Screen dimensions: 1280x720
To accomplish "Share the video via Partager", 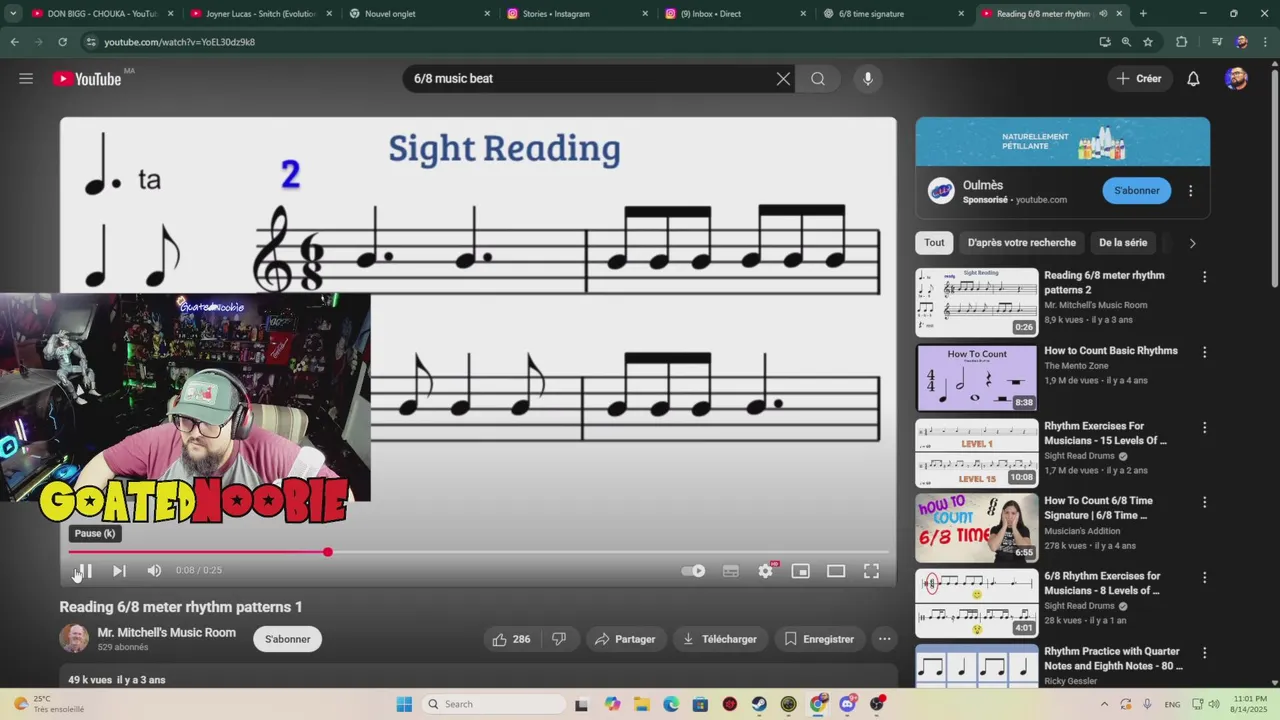I will coord(625,639).
